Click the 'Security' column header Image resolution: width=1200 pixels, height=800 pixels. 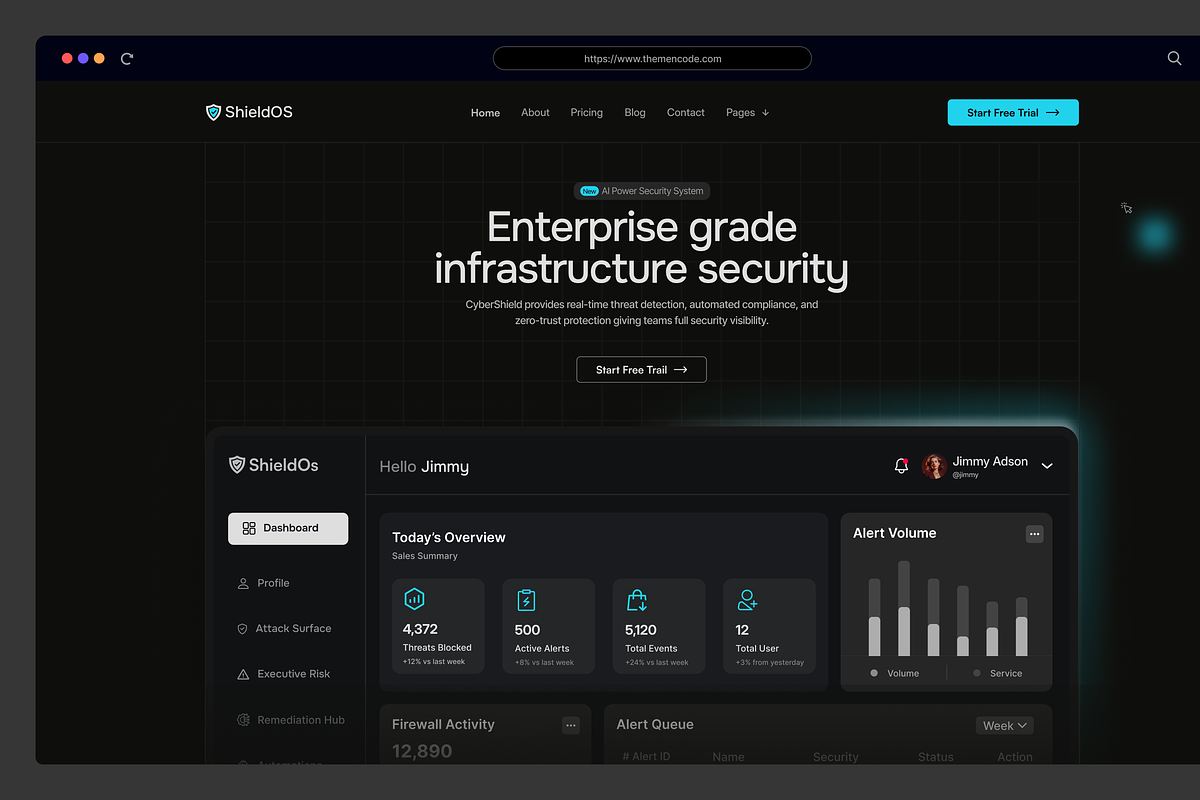coord(836,757)
